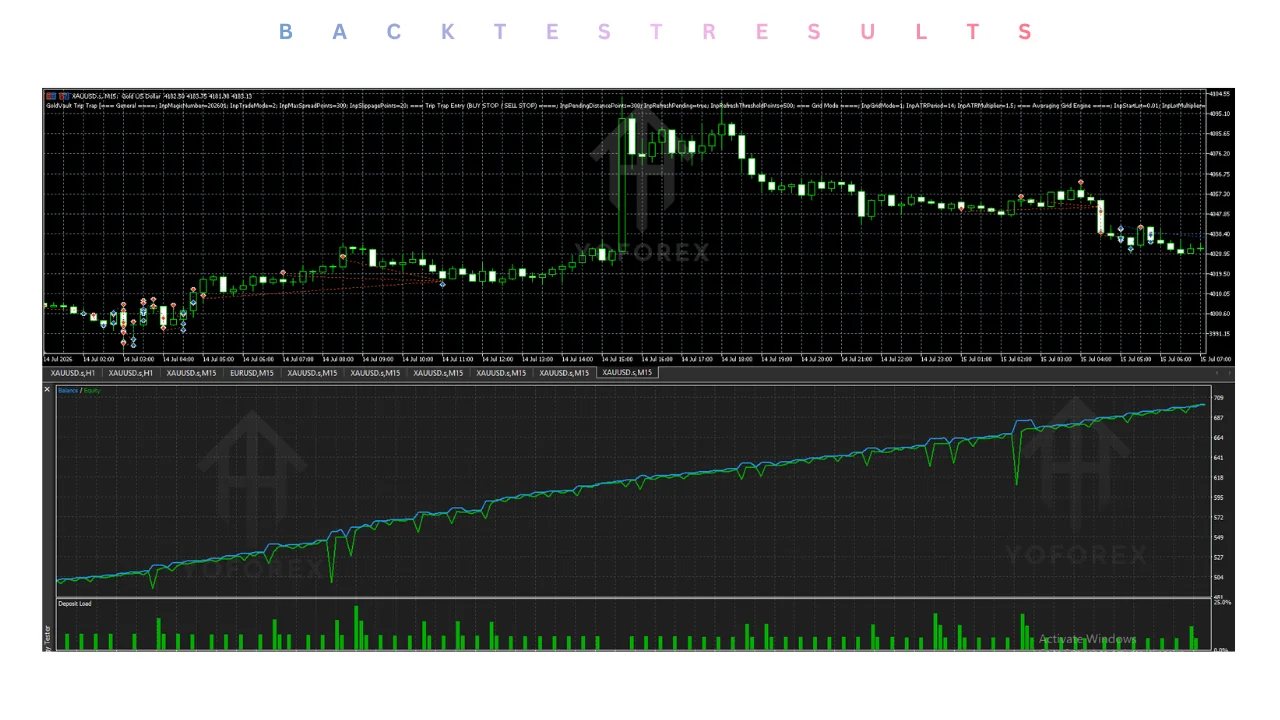Click the GoldVault Trip Trap parameters text

tap(625, 104)
